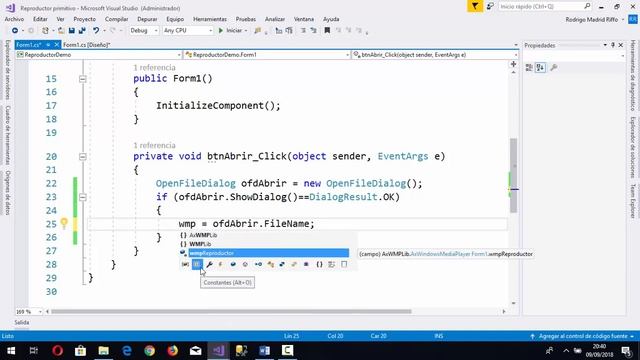Select wmpReproductor in the completion list
640x360 pixels.
[269, 253]
